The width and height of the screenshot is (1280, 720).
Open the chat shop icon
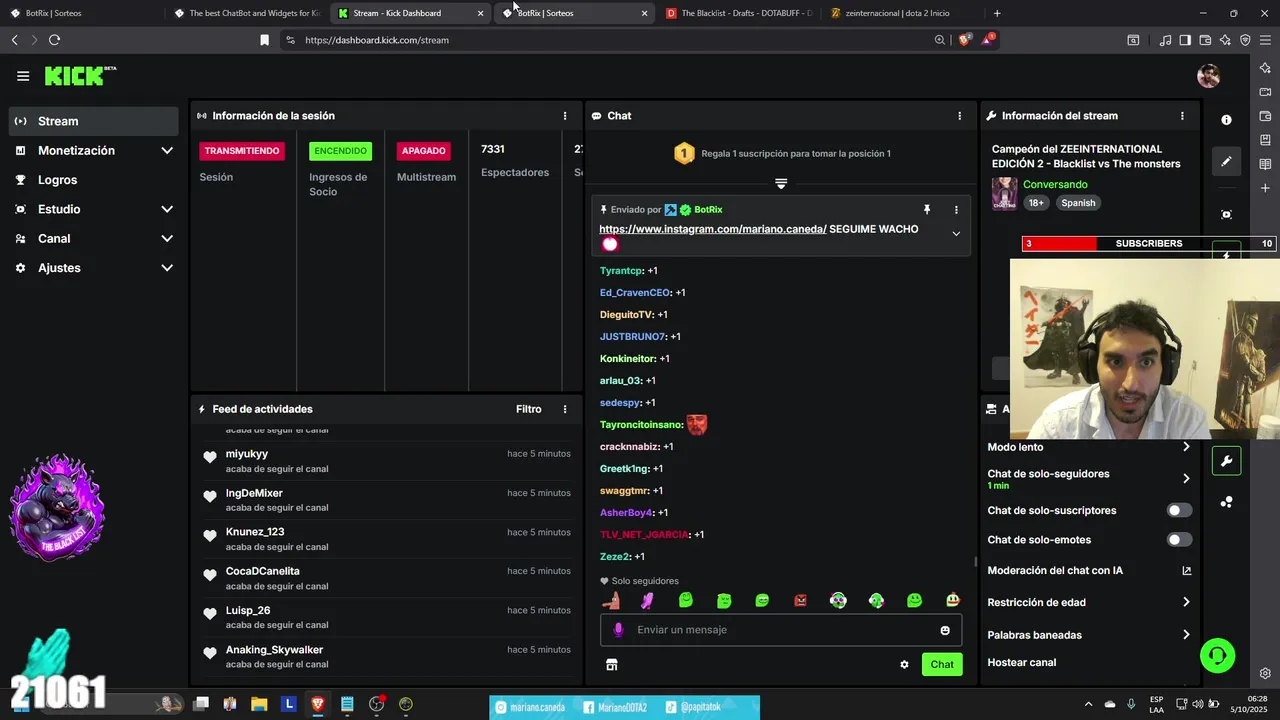point(612,664)
